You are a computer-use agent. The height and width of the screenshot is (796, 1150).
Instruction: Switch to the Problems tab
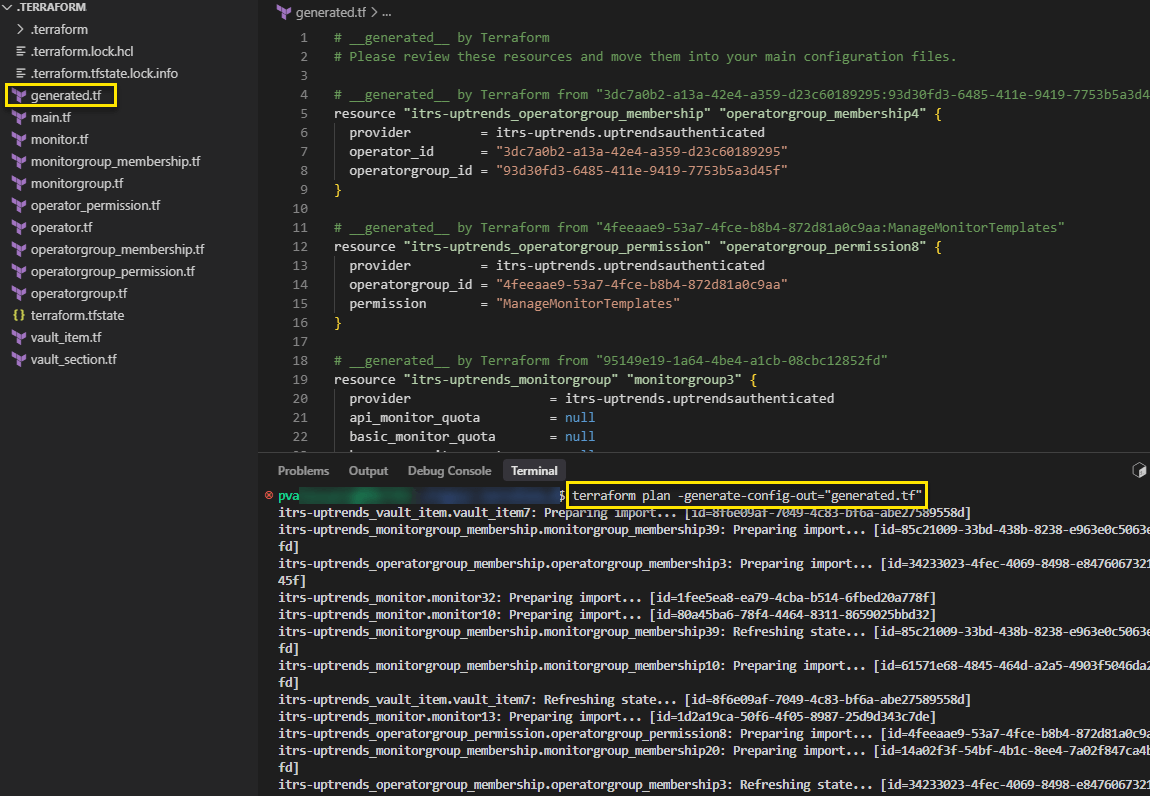(x=303, y=470)
